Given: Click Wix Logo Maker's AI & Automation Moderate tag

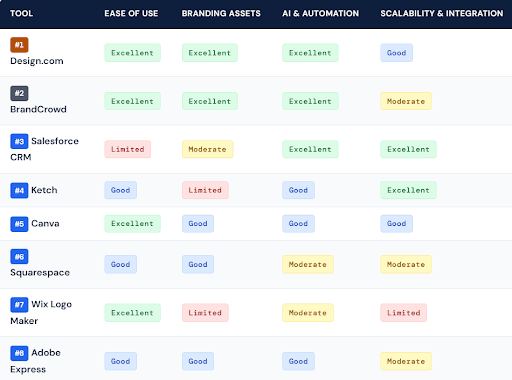Looking at the screenshot, I should 308,313.
